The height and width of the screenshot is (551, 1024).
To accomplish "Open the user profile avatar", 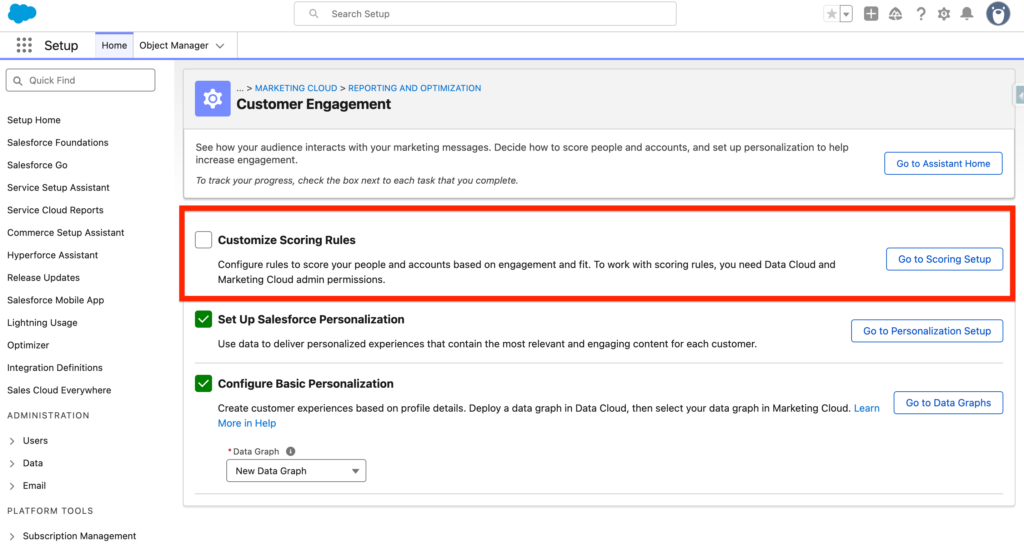I will (x=997, y=14).
